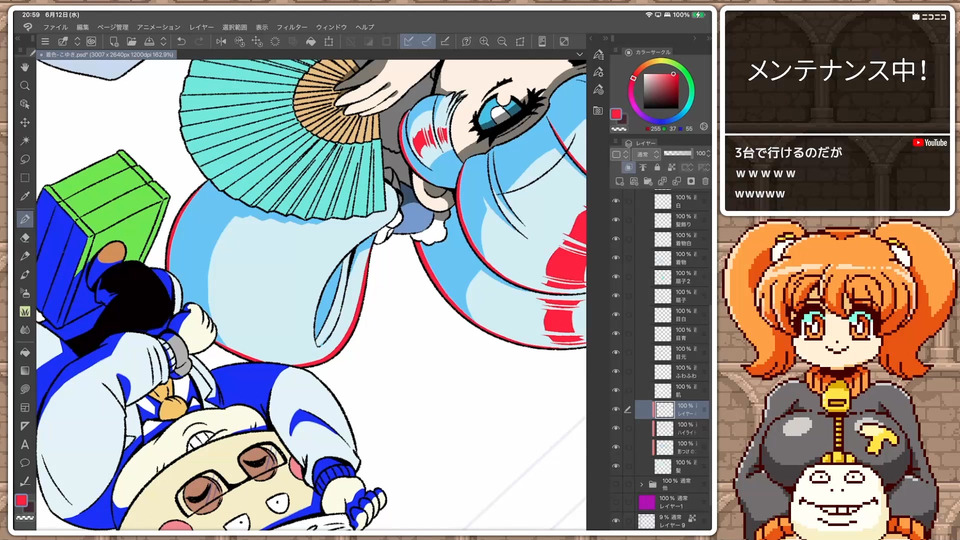Show the purple レイヤー1 layer
Image resolution: width=960 pixels, height=540 pixels.
[616, 502]
